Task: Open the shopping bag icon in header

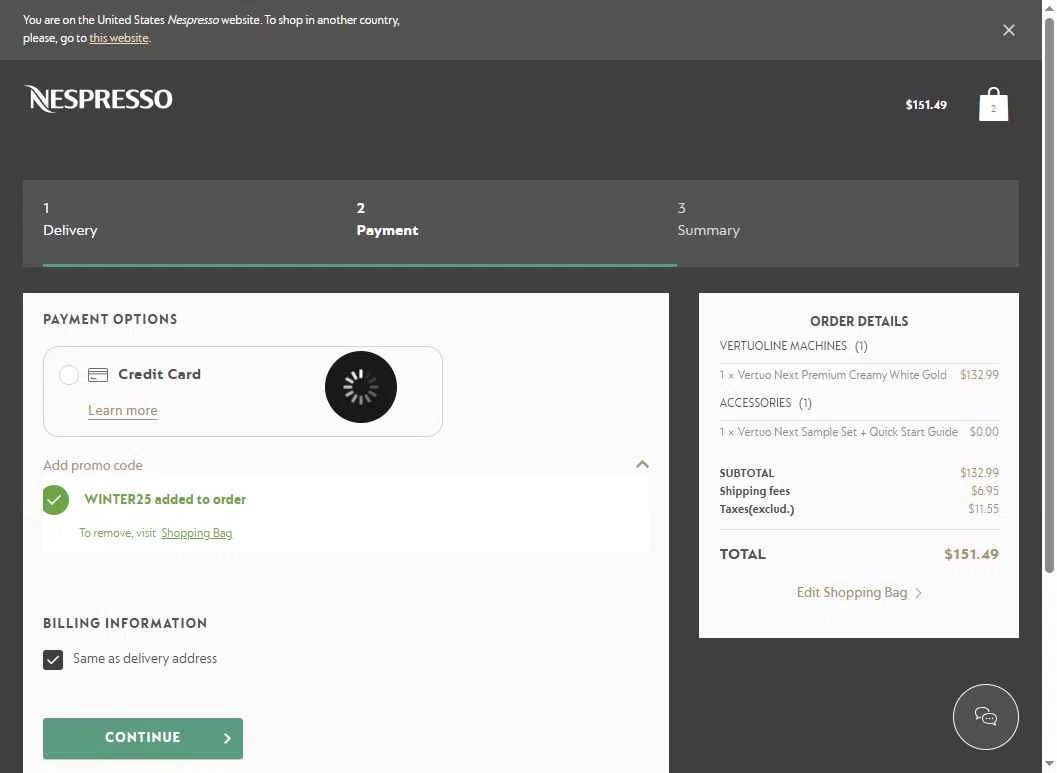Action: tap(993, 104)
